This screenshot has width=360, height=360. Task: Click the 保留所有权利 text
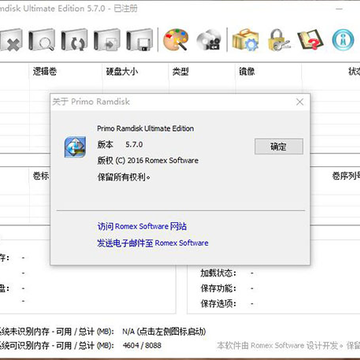[x=124, y=177]
